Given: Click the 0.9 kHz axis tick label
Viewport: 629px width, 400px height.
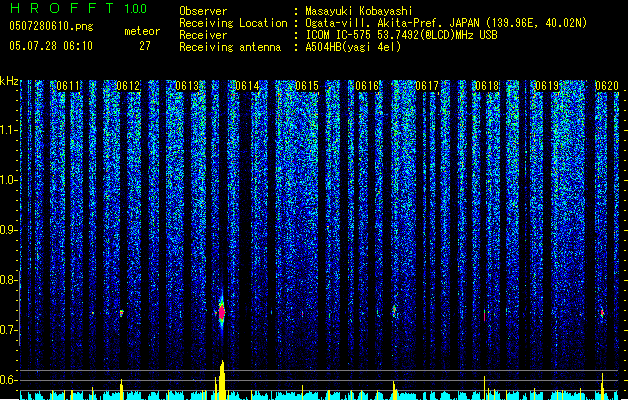Looking at the screenshot, I should tap(8, 230).
